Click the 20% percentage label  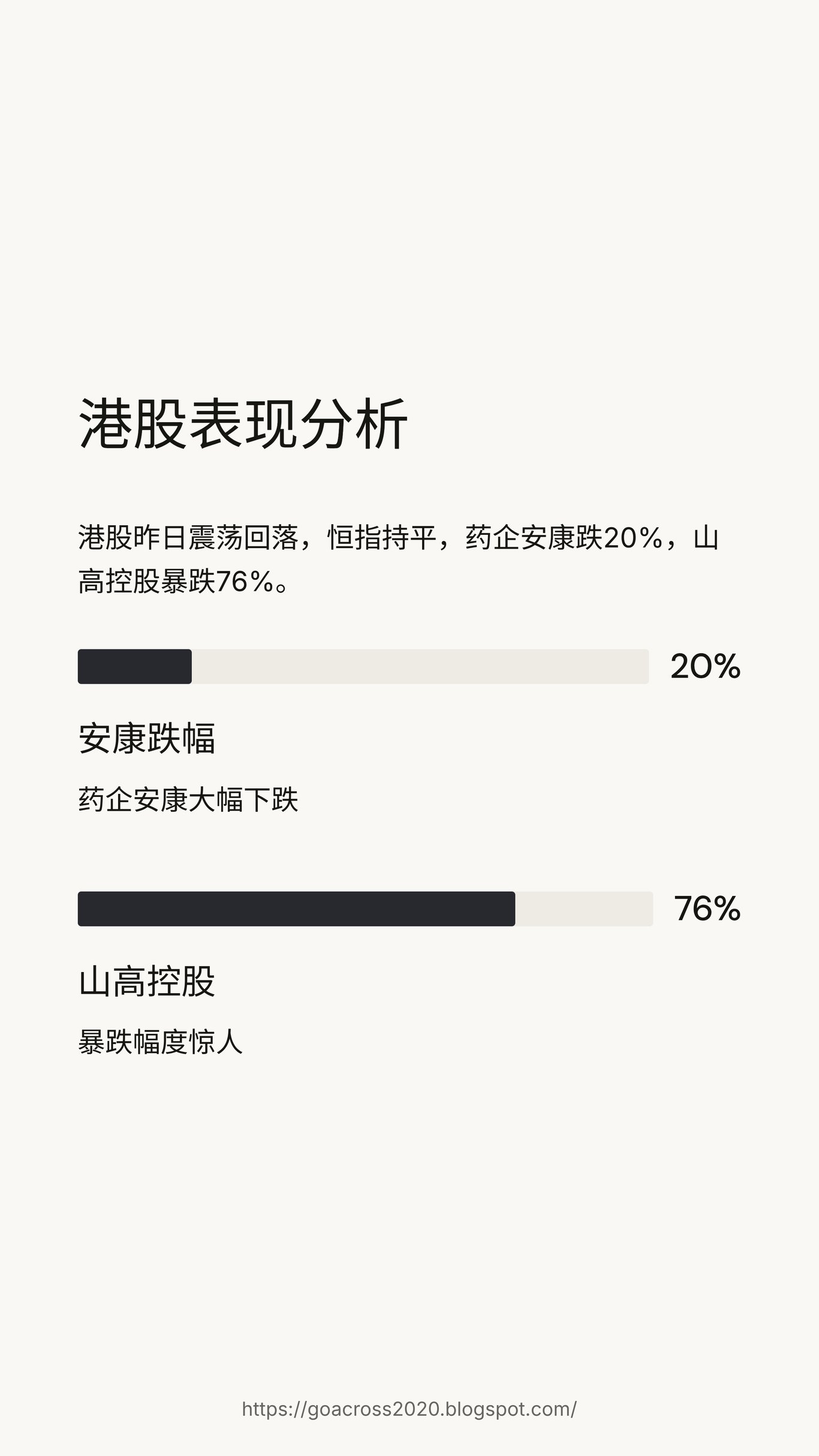705,666
